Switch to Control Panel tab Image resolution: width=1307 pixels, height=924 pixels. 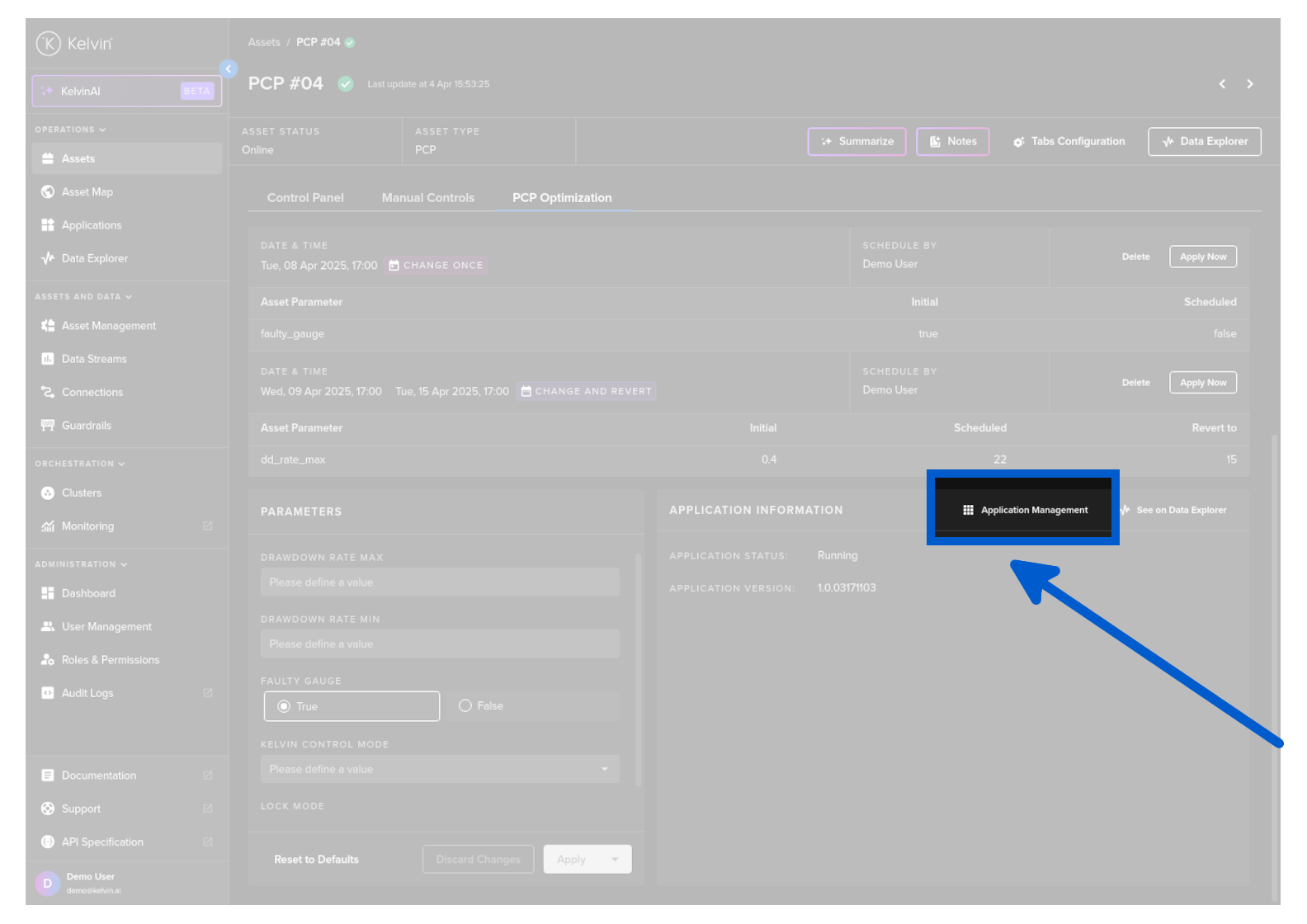click(305, 198)
